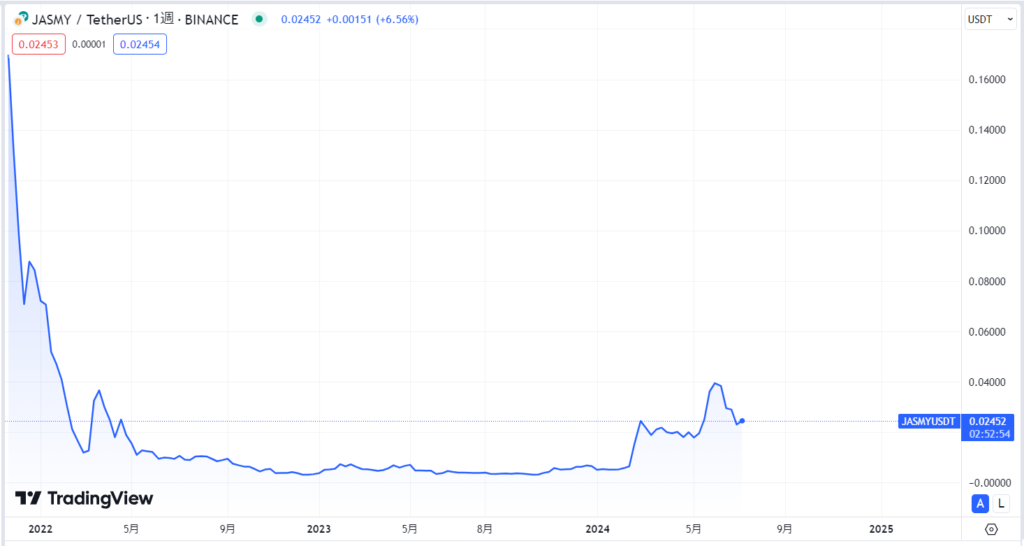Viewport: 1024px width, 546px height.
Task: Click the JASMYUSDT price label tag
Action: [929, 421]
